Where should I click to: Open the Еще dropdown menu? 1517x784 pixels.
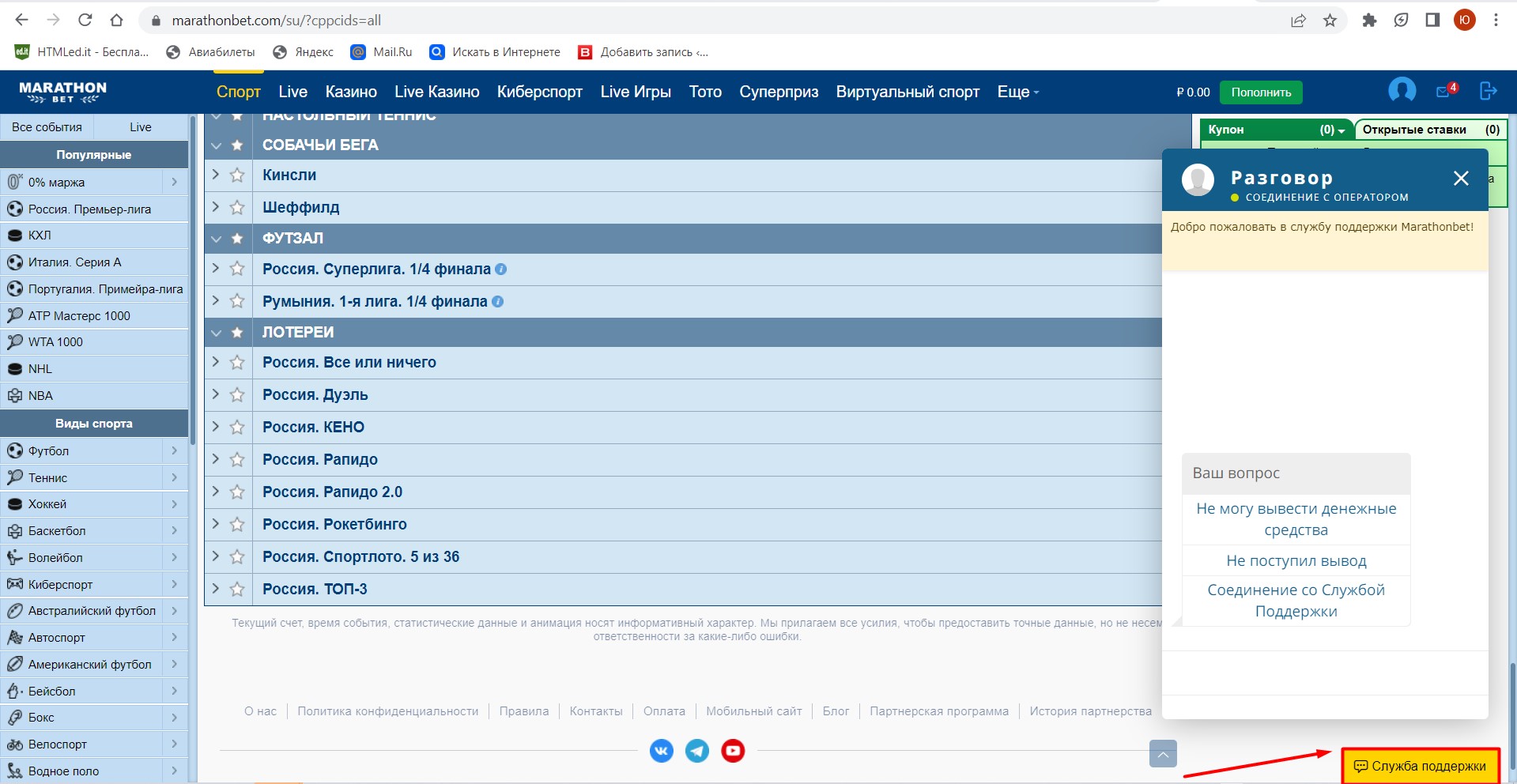[x=1017, y=92]
